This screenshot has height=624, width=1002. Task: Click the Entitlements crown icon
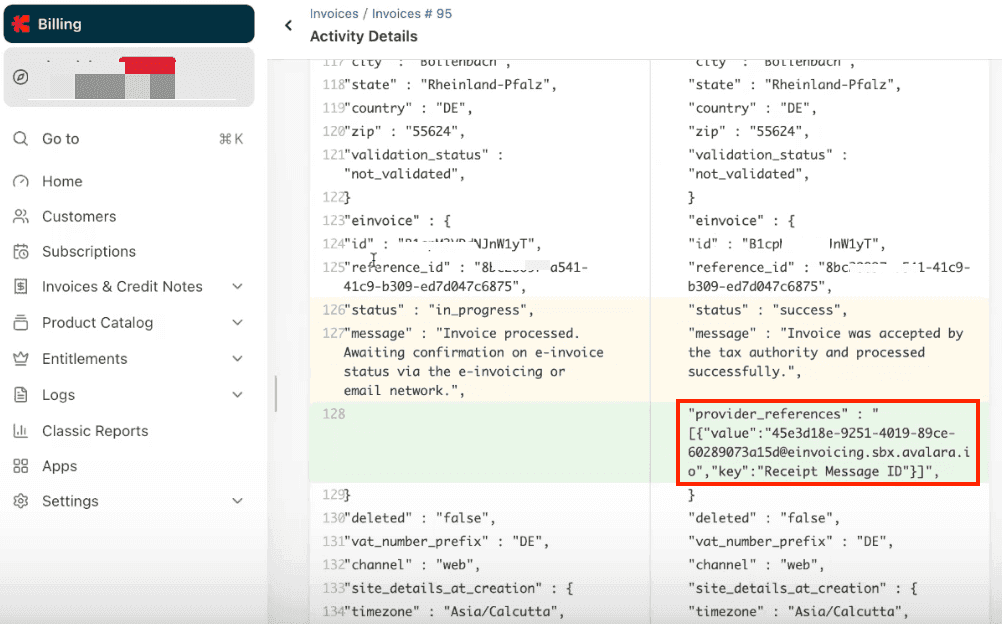pyautogui.click(x=21, y=359)
